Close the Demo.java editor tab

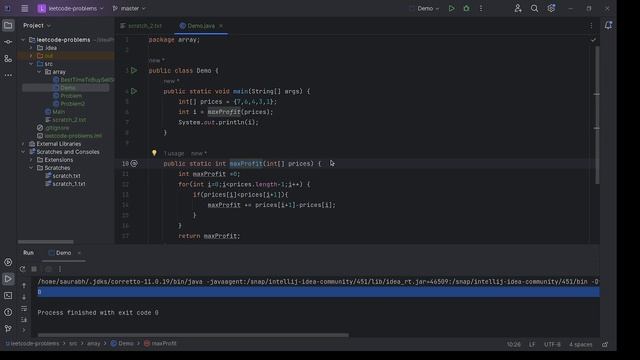tap(221, 26)
